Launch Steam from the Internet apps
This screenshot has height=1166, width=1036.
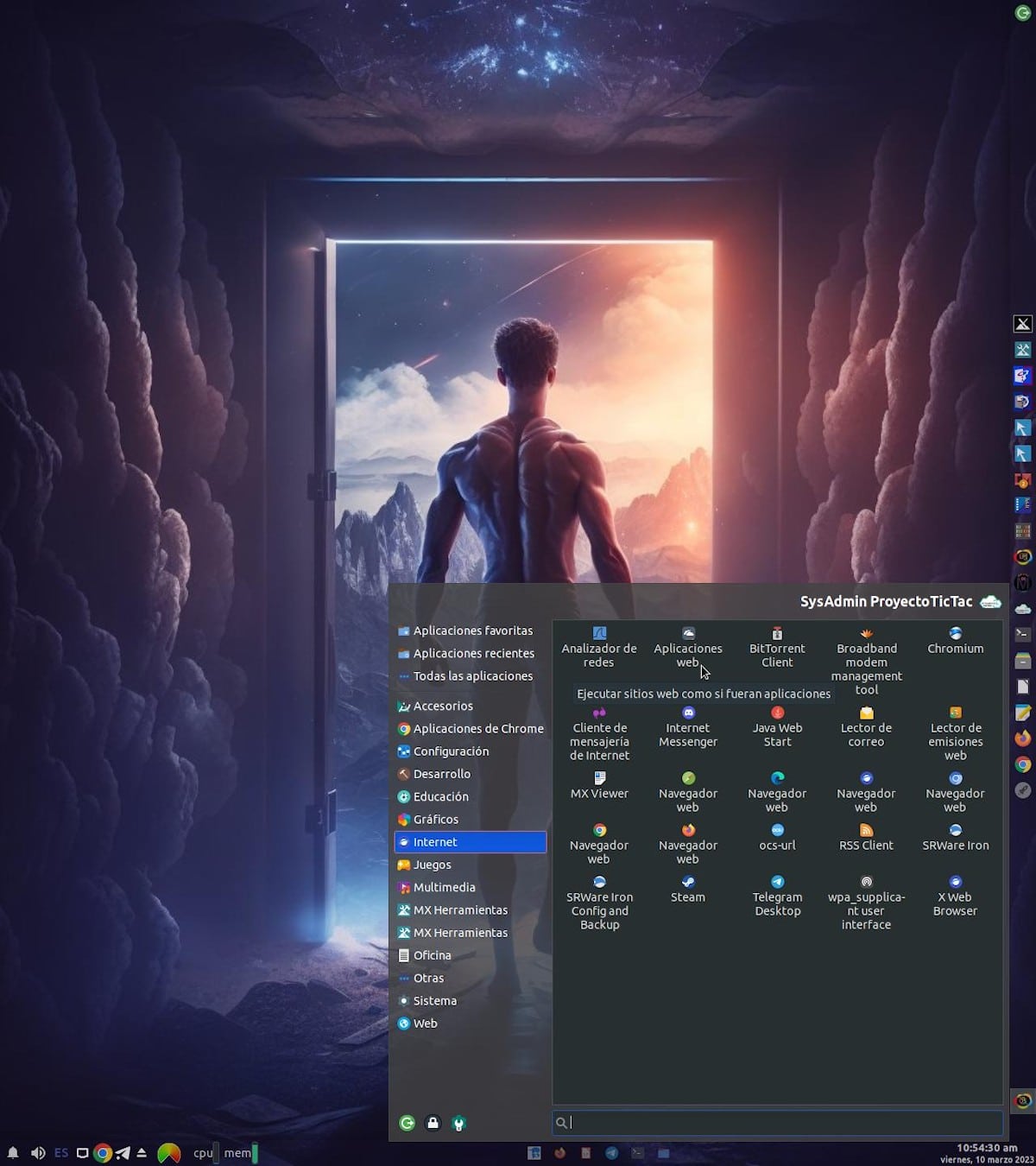tap(688, 889)
